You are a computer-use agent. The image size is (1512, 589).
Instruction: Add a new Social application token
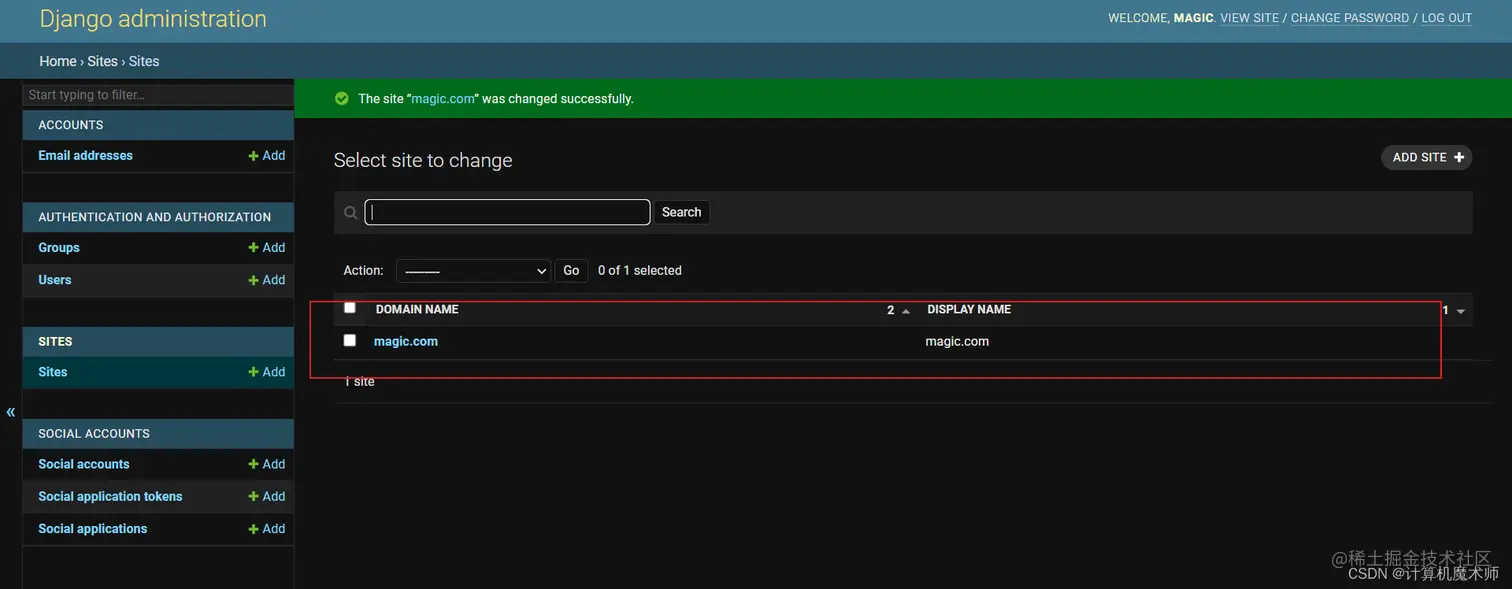pos(267,496)
